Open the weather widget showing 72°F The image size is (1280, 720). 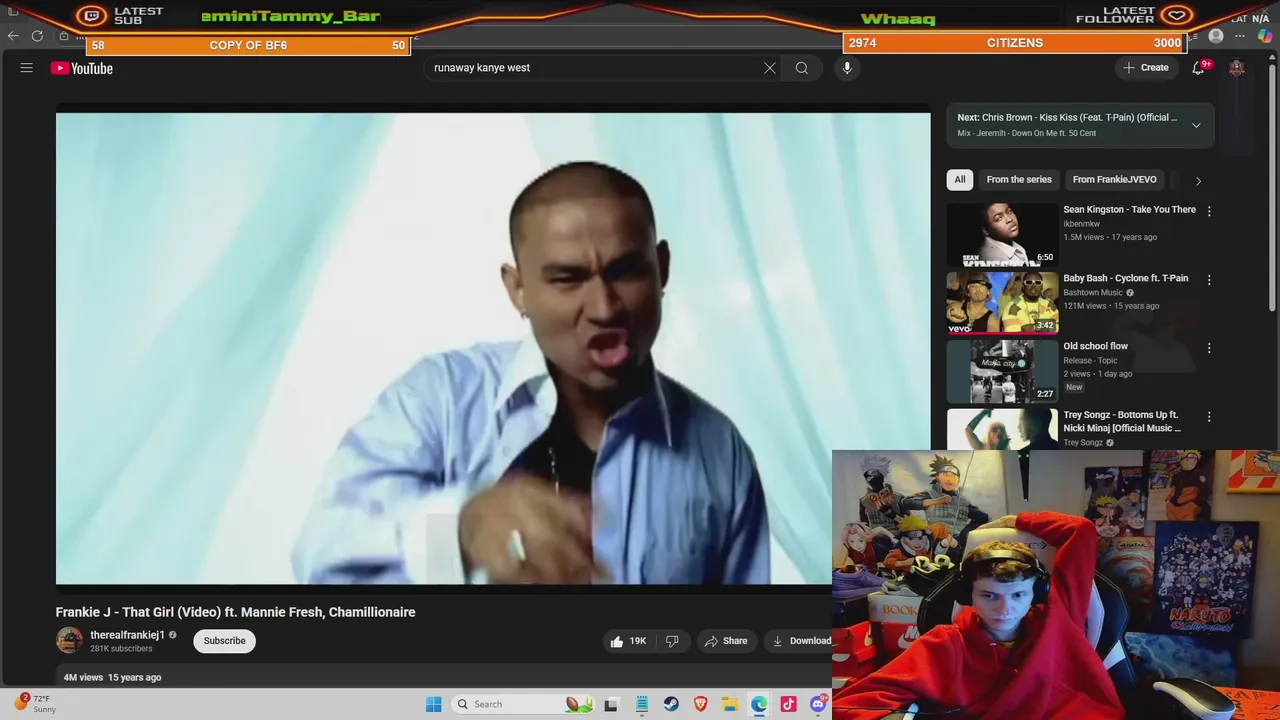[35, 704]
